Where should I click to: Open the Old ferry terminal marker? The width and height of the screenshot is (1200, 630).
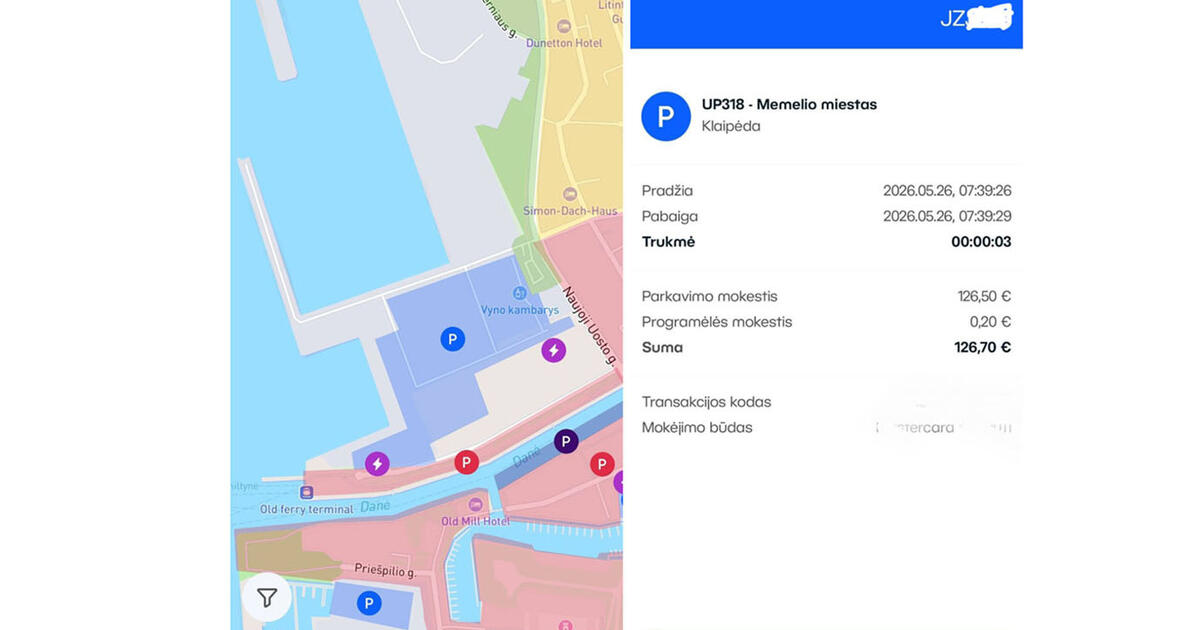307,492
